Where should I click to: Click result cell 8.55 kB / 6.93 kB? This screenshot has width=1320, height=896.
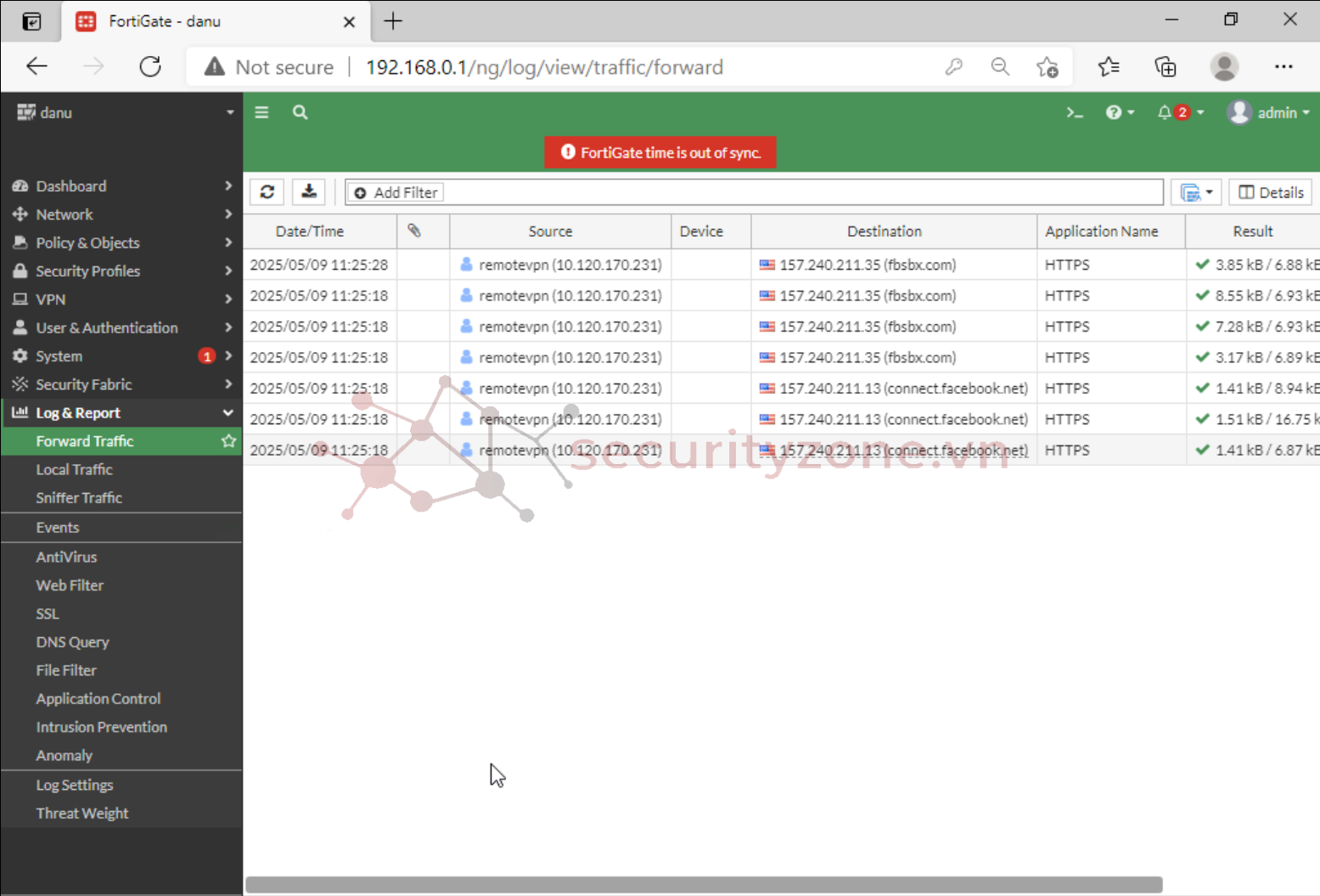(x=1253, y=295)
